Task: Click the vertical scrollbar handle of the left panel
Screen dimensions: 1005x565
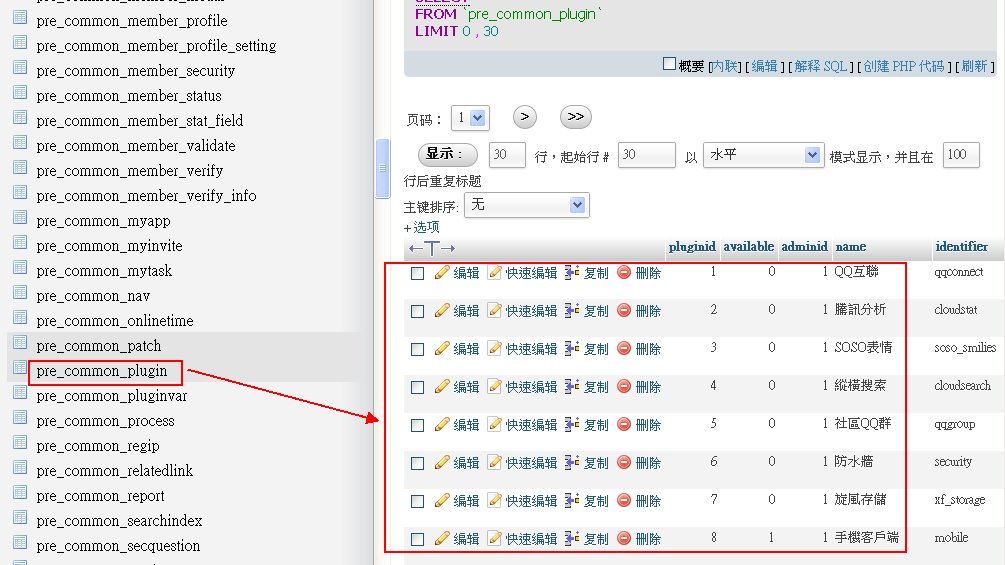Action: (382, 168)
